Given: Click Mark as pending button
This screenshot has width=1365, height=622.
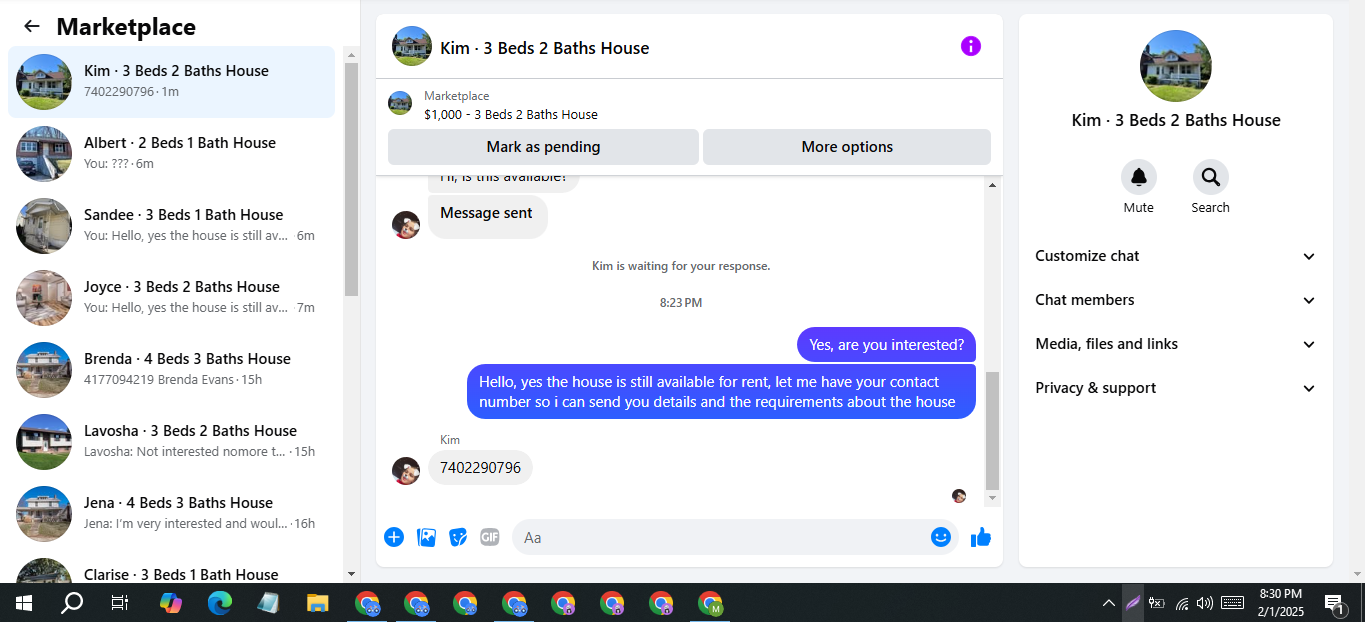Looking at the screenshot, I should [x=543, y=147].
